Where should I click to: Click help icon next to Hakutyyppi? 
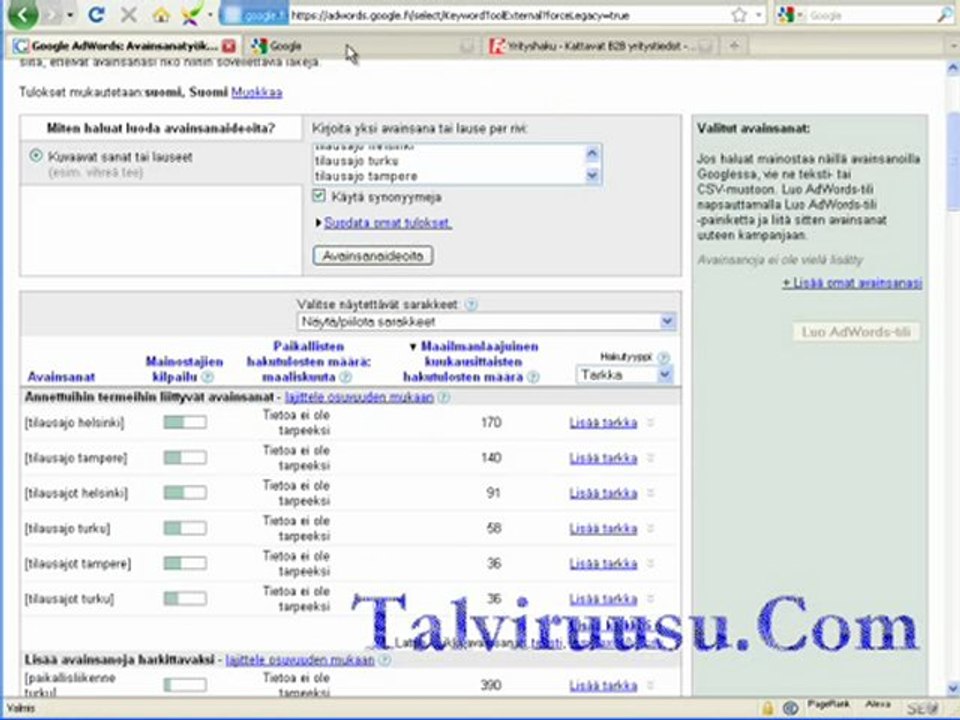(663, 357)
